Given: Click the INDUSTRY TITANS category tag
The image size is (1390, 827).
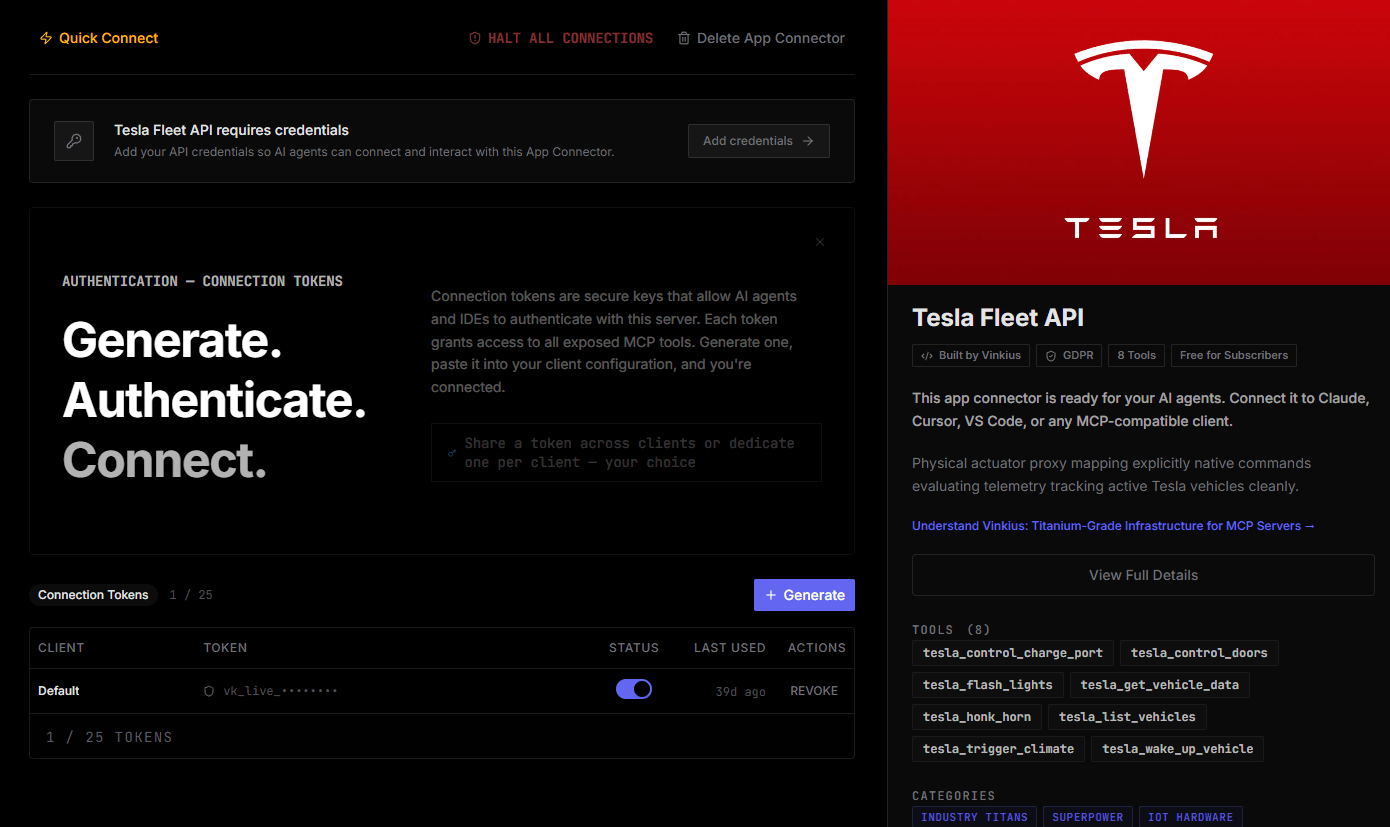Looking at the screenshot, I should click(x=974, y=817).
